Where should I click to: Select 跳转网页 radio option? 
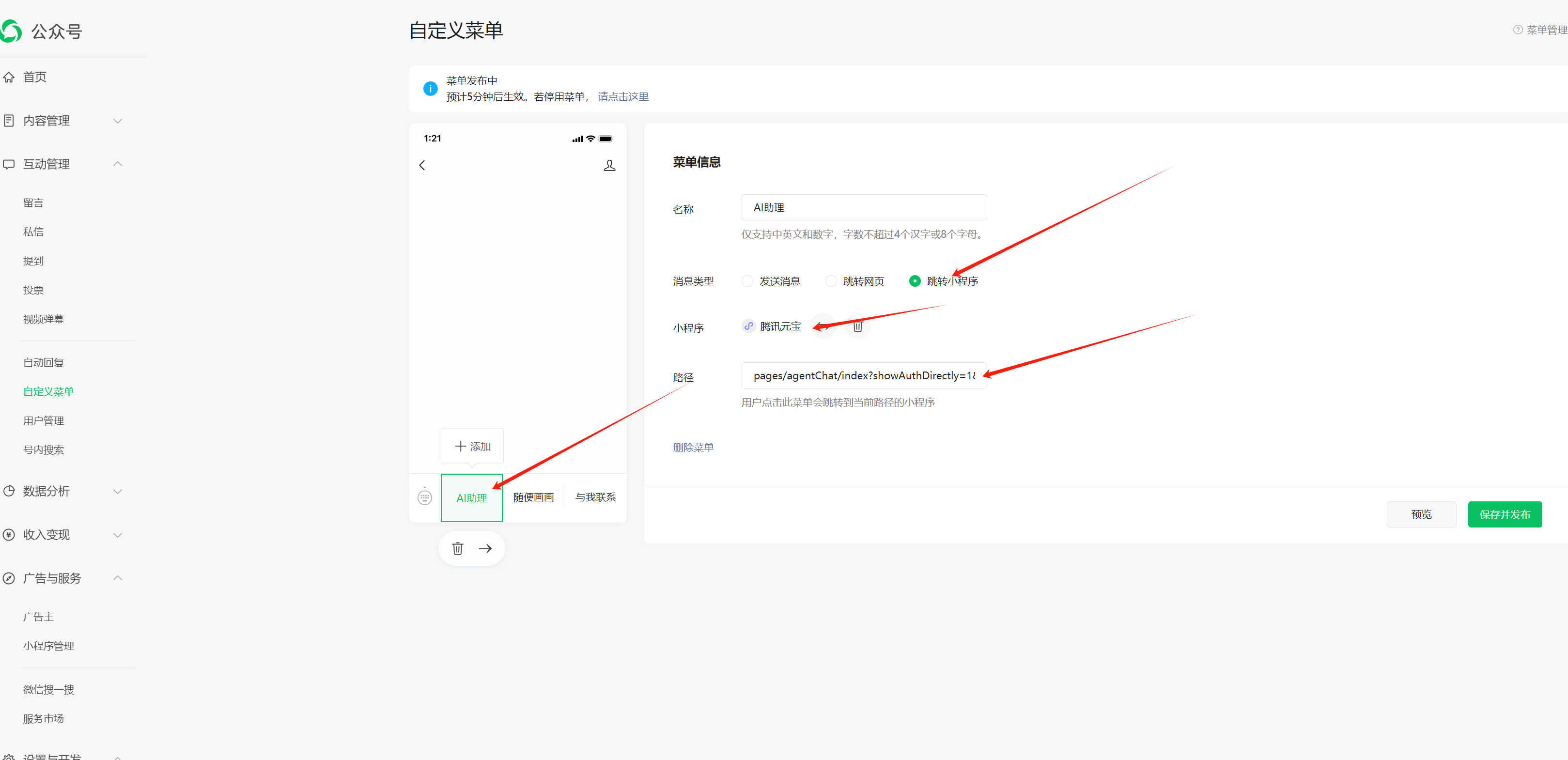pyautogui.click(x=831, y=281)
